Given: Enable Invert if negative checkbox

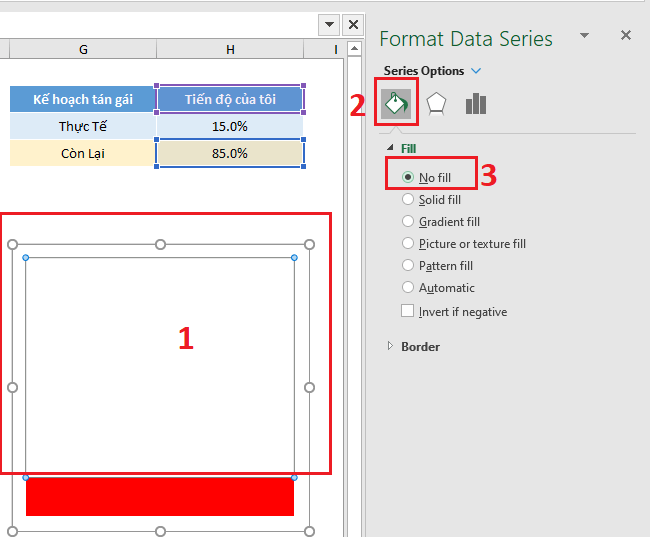Looking at the screenshot, I should coord(407,311).
